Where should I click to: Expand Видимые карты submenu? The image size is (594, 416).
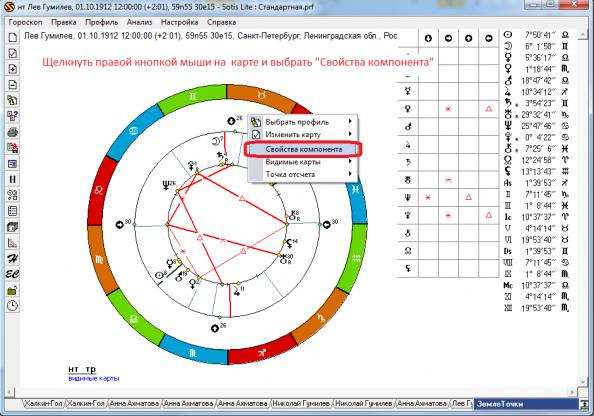tap(303, 162)
